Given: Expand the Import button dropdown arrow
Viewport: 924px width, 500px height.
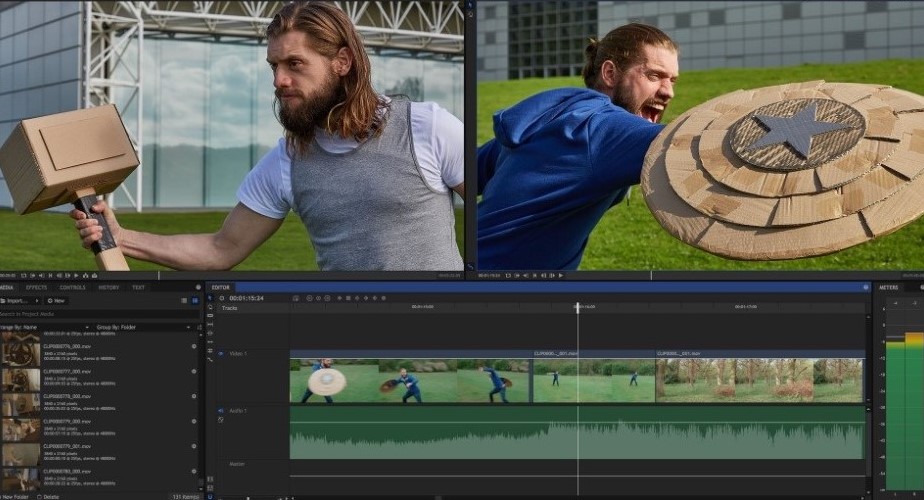Looking at the screenshot, I should (x=37, y=300).
